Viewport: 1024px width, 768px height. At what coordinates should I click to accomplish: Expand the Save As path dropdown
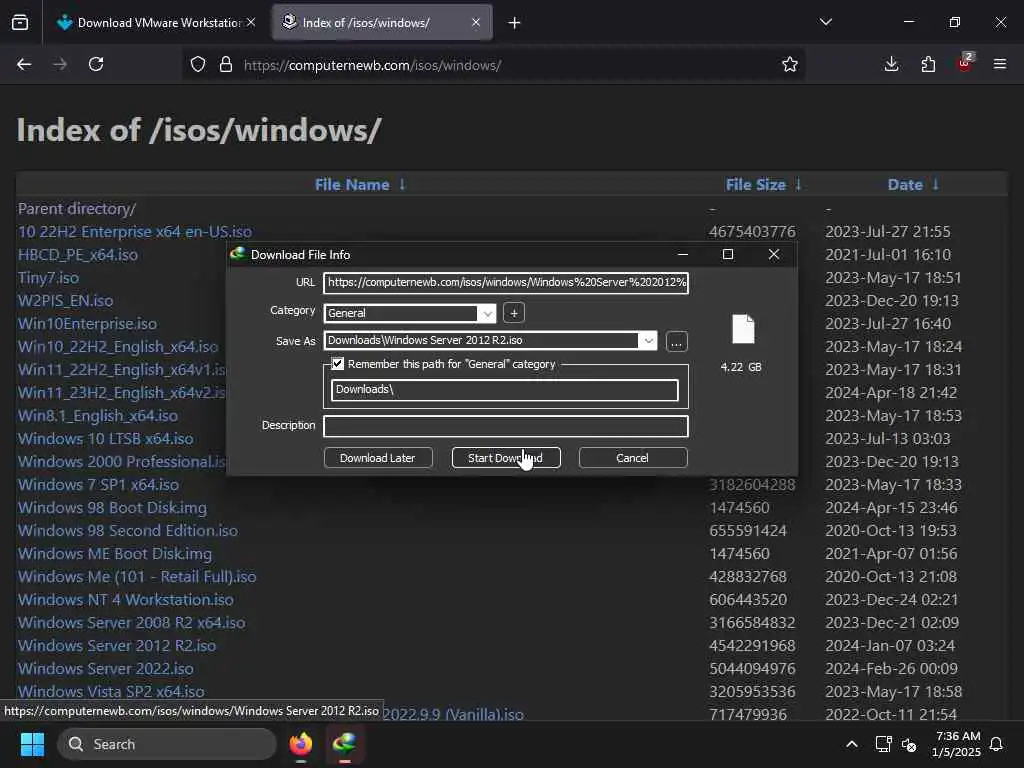pos(648,341)
